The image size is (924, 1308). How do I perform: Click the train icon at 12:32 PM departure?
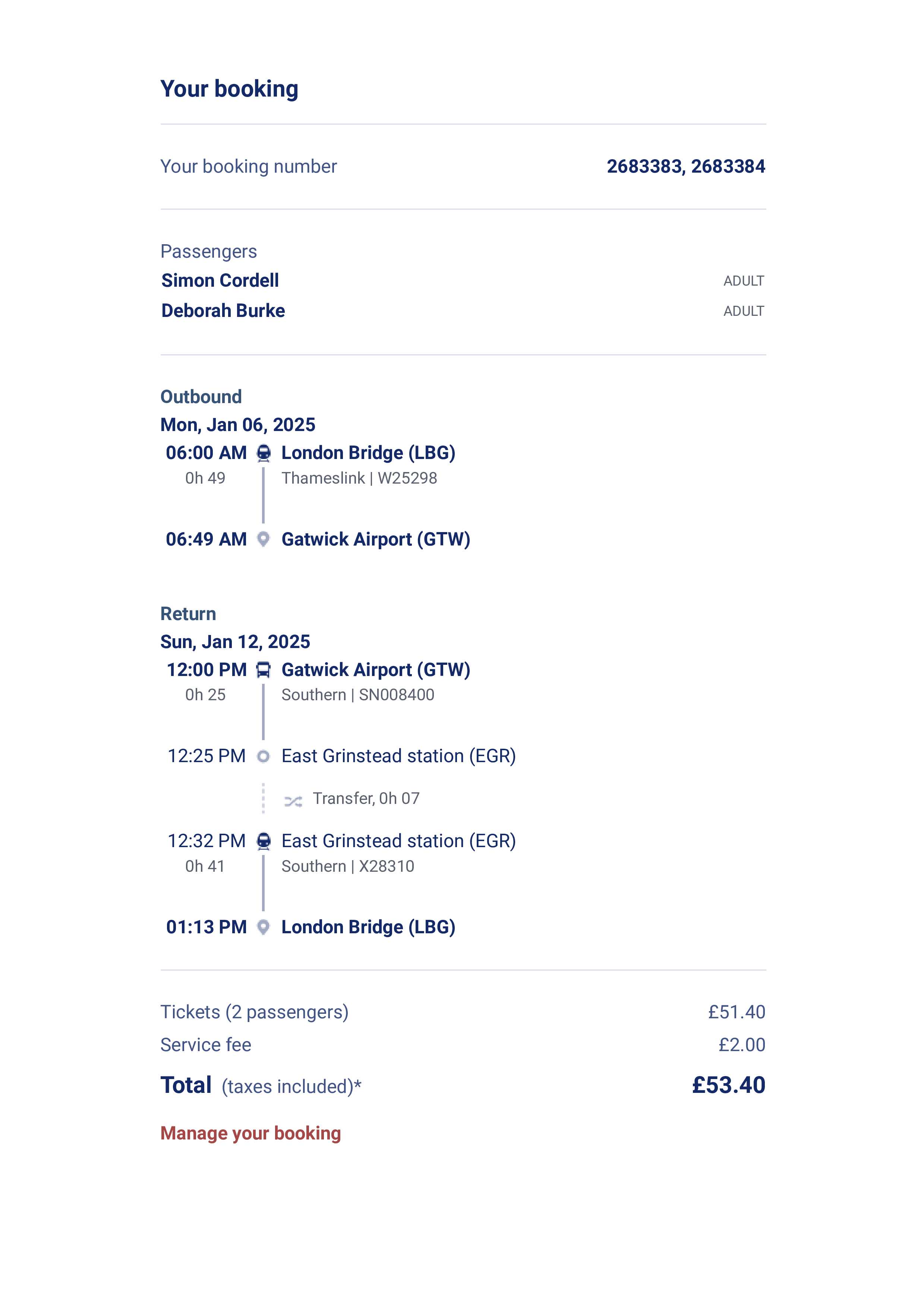click(x=263, y=841)
